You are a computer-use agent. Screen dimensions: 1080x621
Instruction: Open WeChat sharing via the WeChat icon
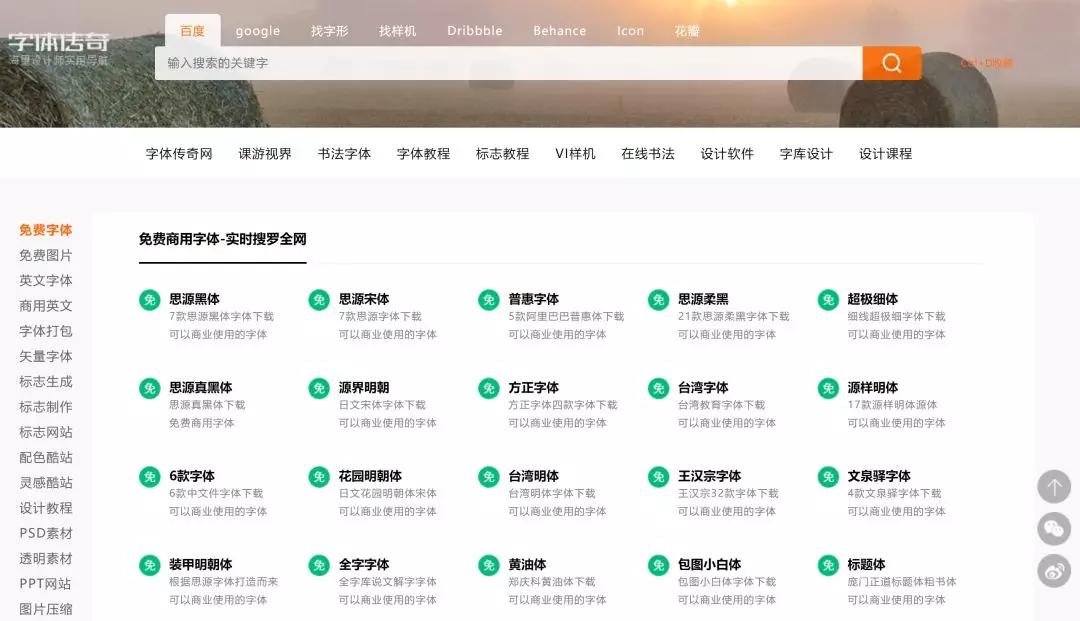pyautogui.click(x=1054, y=529)
